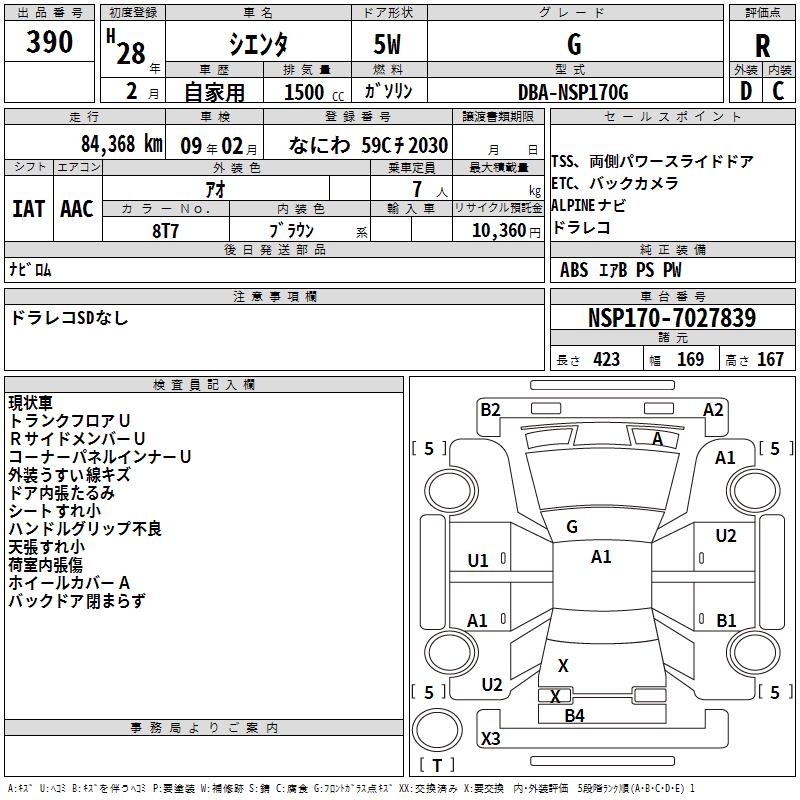This screenshot has width=800, height=800.
Task: Select the chassis number NSP170-7027839
Action: click(x=672, y=318)
